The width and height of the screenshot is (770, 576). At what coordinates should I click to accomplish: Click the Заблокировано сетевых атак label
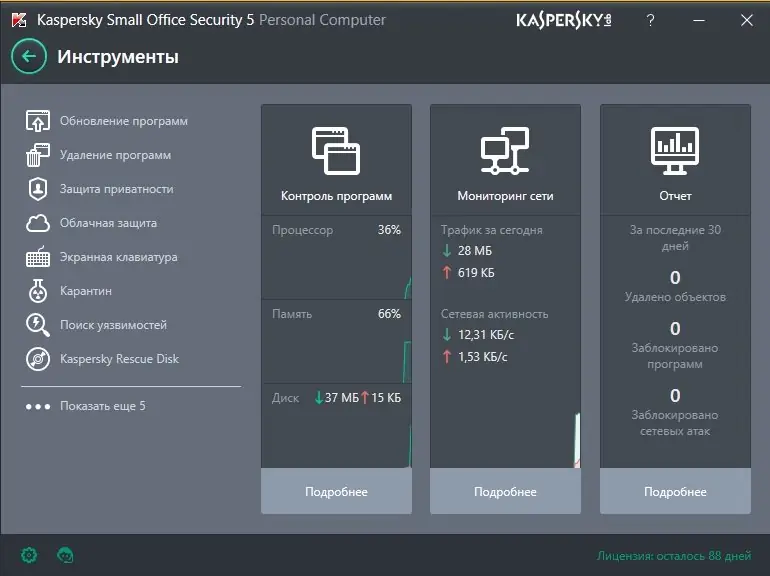click(x=675, y=423)
